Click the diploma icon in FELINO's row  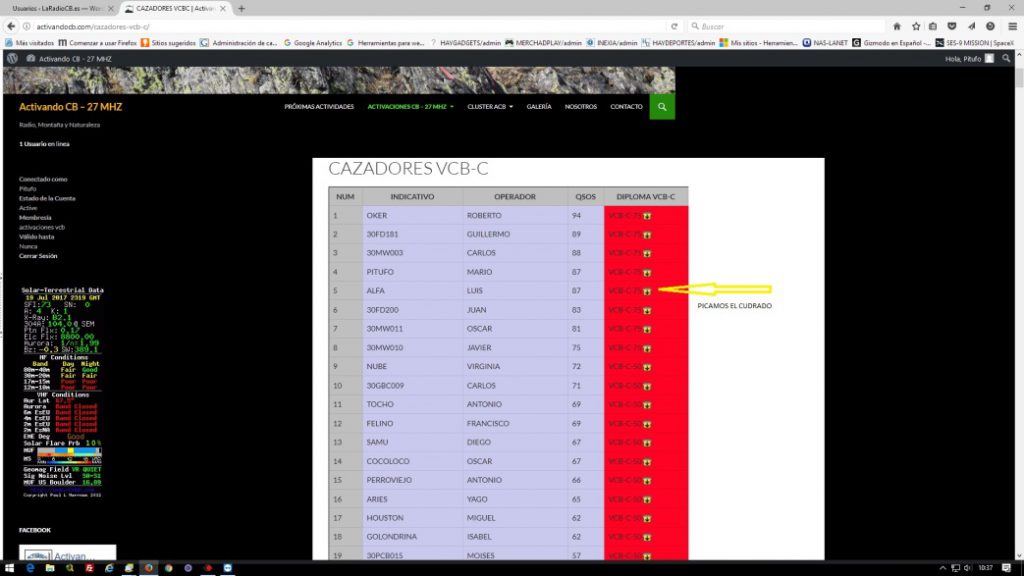[x=647, y=424]
